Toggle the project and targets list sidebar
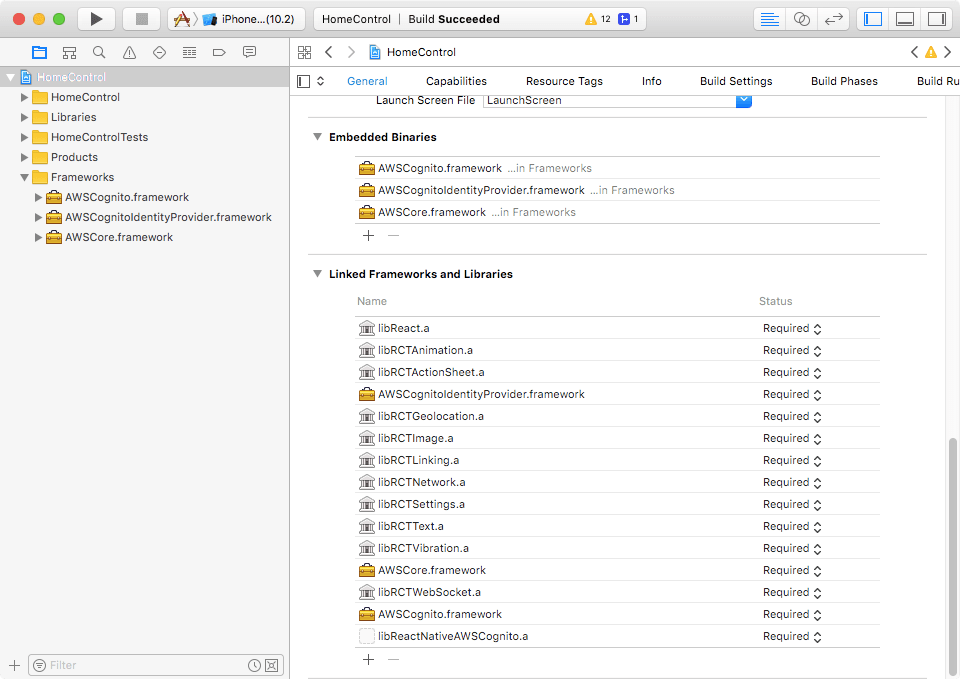This screenshot has width=960, height=679. pyautogui.click(x=303, y=81)
